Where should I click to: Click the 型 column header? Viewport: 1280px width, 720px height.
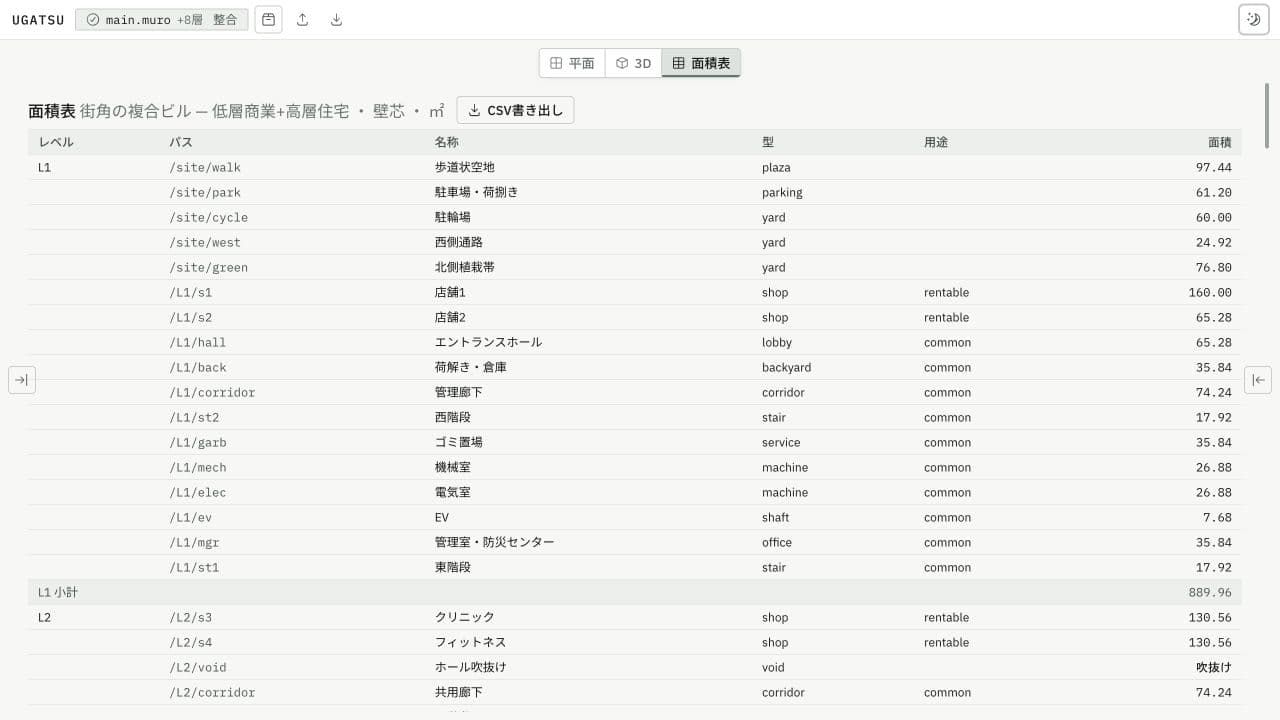[768, 142]
